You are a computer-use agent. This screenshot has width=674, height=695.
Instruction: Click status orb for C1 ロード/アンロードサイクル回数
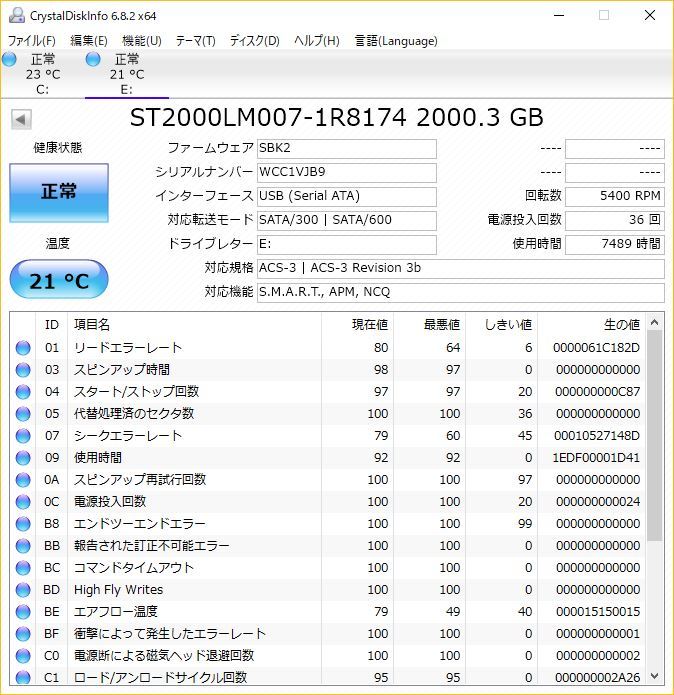[23, 677]
